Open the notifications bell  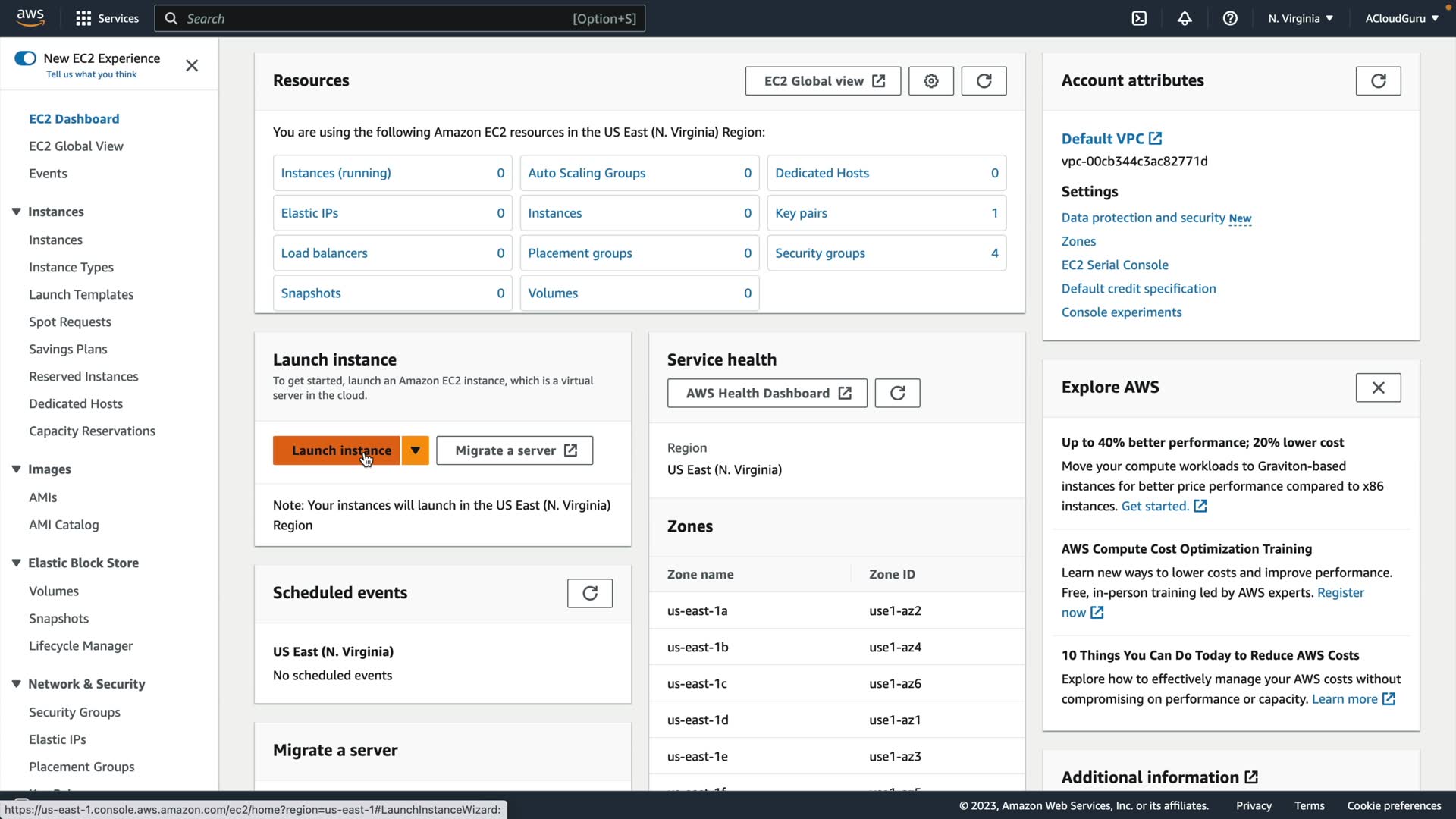[x=1185, y=18]
